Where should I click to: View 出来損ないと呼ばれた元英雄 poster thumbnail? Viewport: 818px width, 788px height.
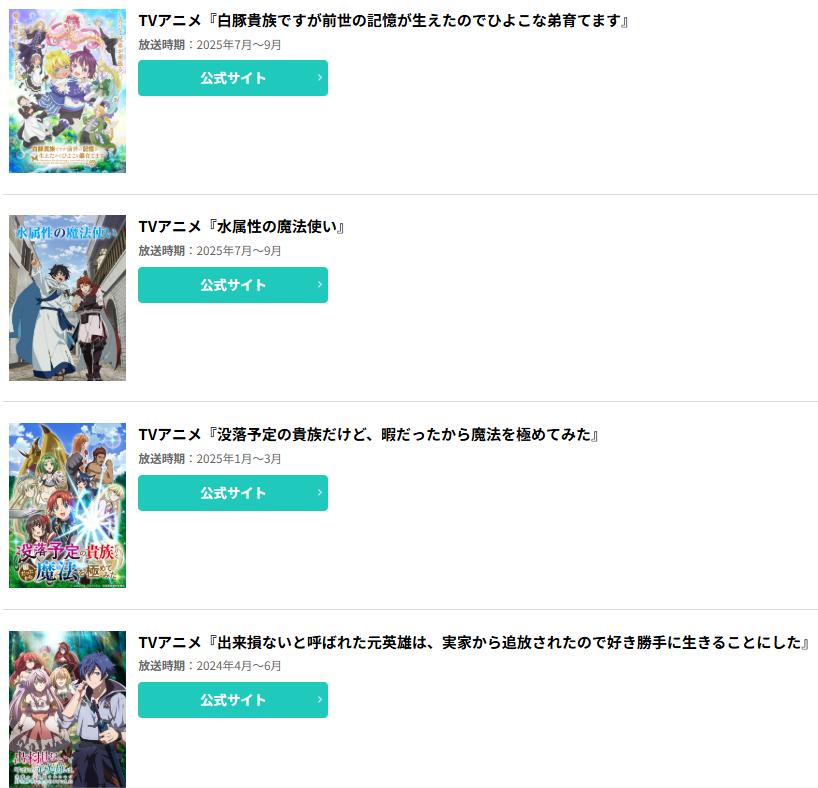point(67,709)
